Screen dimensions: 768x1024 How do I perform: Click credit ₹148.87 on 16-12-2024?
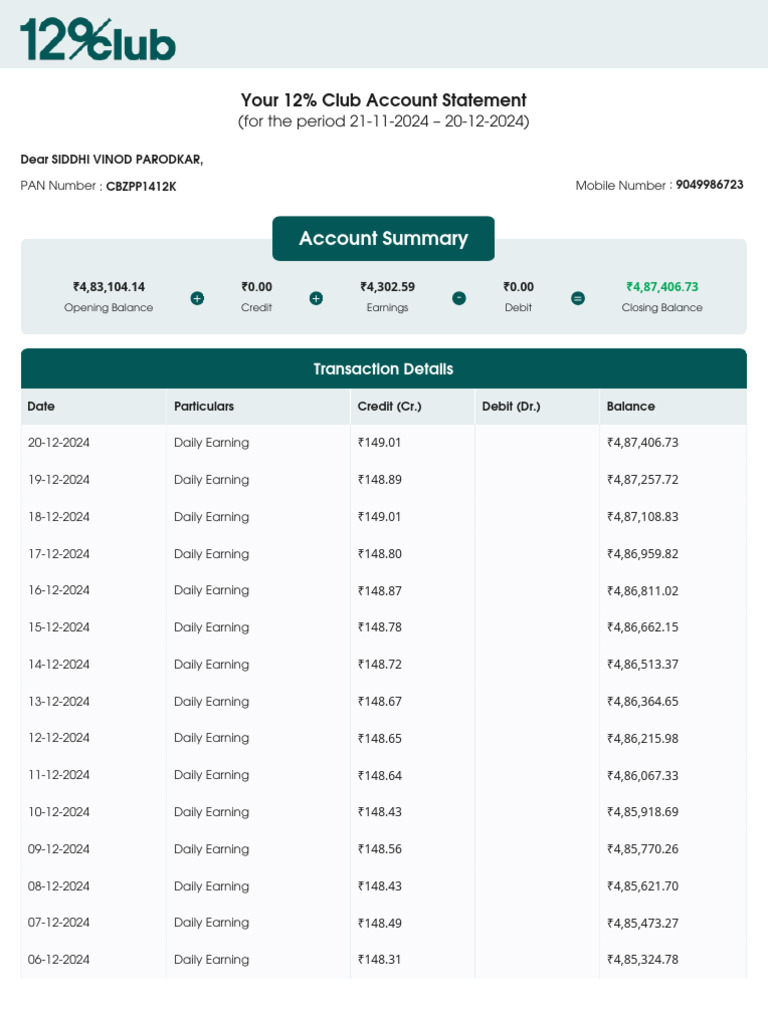[379, 590]
